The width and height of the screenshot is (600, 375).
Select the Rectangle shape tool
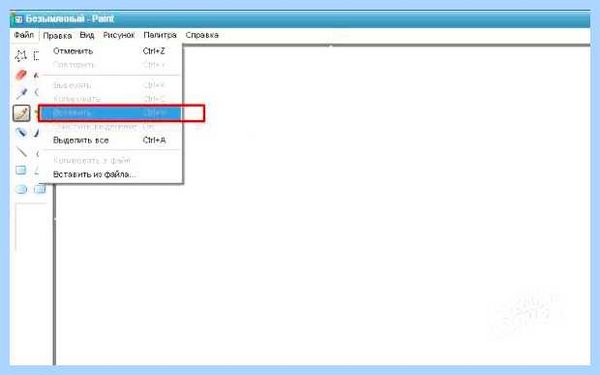(21, 170)
